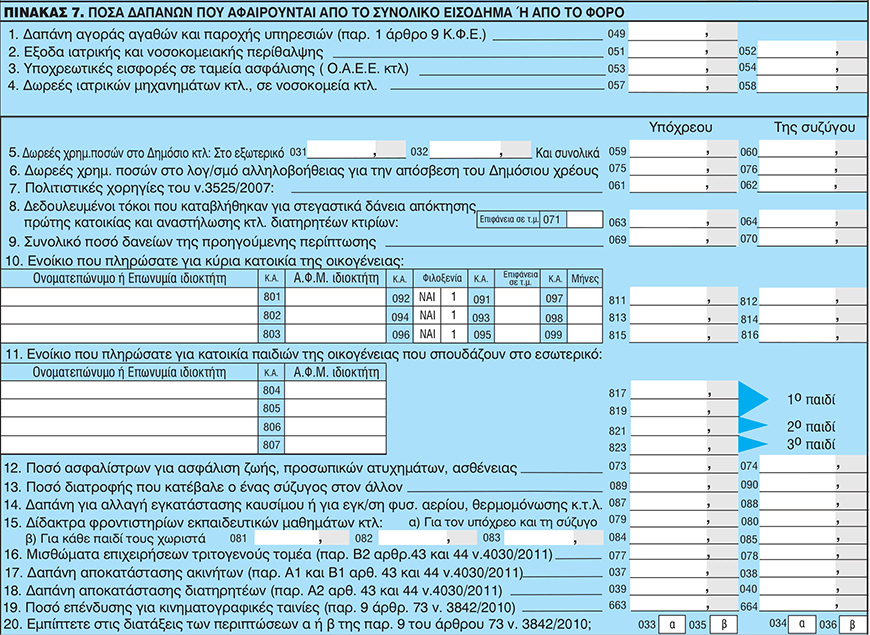This screenshot has height=635, width=870.
Task: Click the "2ο παιδί" label
Action: (811, 426)
